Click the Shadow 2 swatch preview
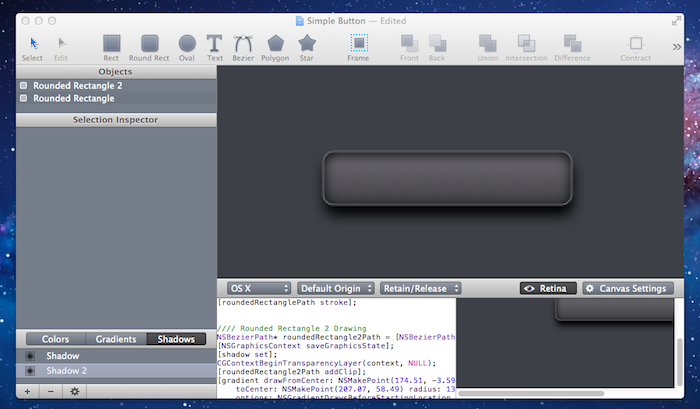 coord(30,371)
